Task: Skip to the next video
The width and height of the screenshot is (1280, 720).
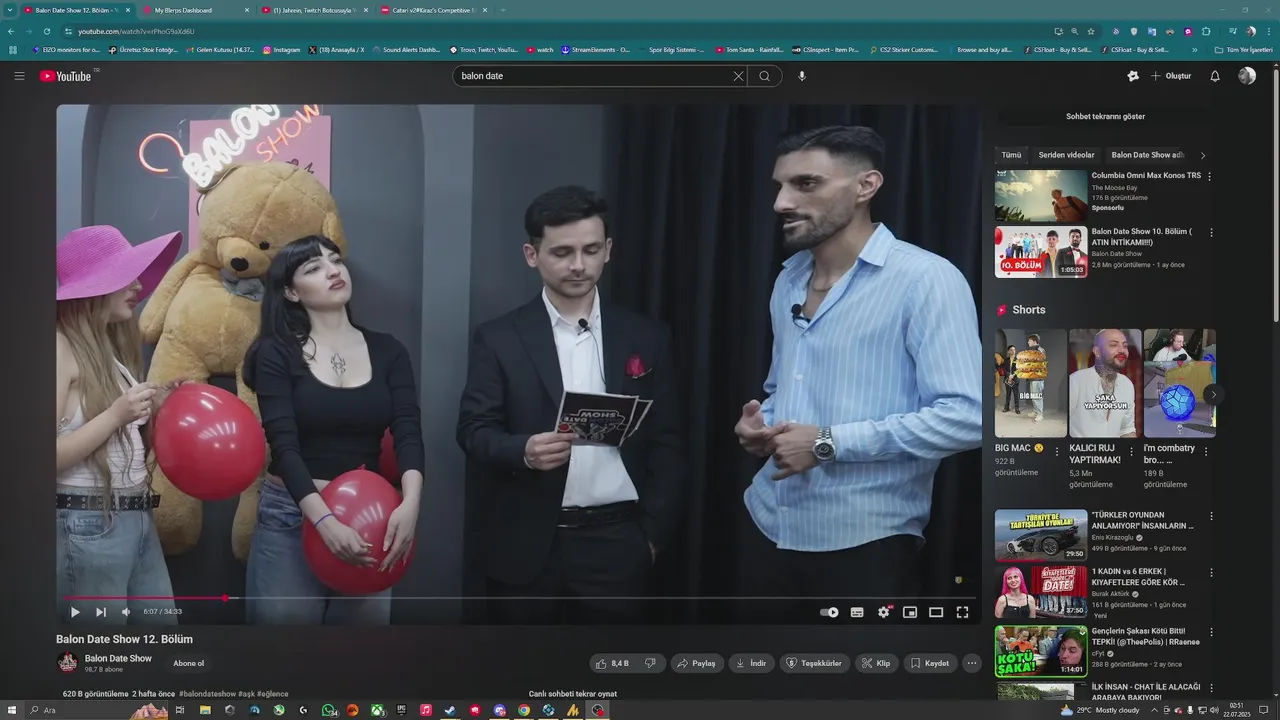Action: click(x=101, y=612)
